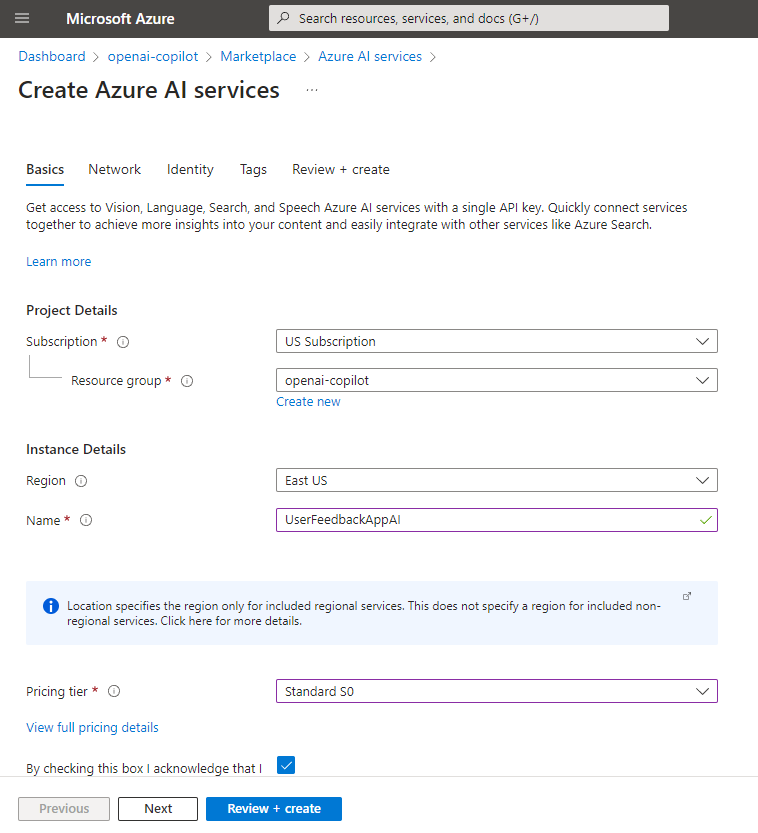
Task: Click the Instance Details heading
Action: (x=76, y=449)
